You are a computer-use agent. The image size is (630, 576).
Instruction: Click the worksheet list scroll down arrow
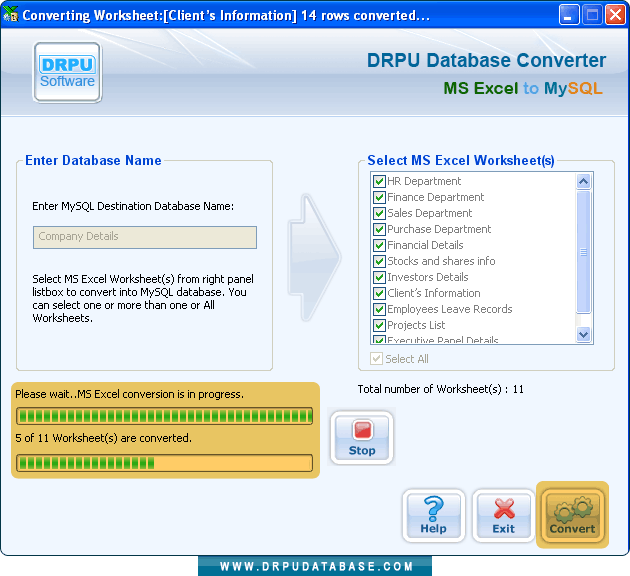(583, 334)
